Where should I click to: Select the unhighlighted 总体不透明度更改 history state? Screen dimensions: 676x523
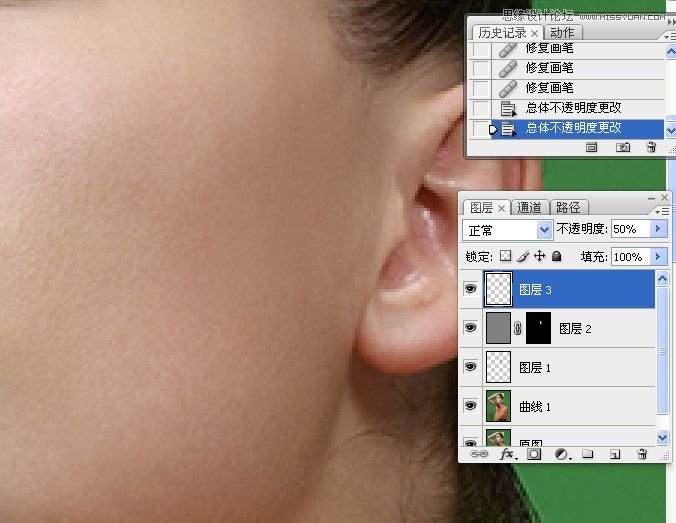click(x=578, y=108)
